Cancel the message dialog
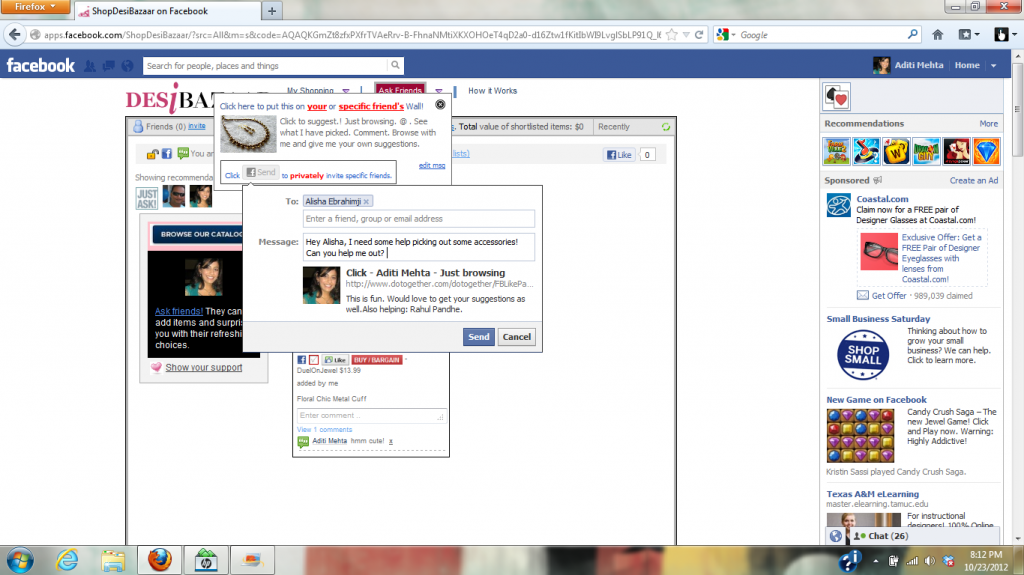This screenshot has width=1024, height=575. pyautogui.click(x=516, y=337)
